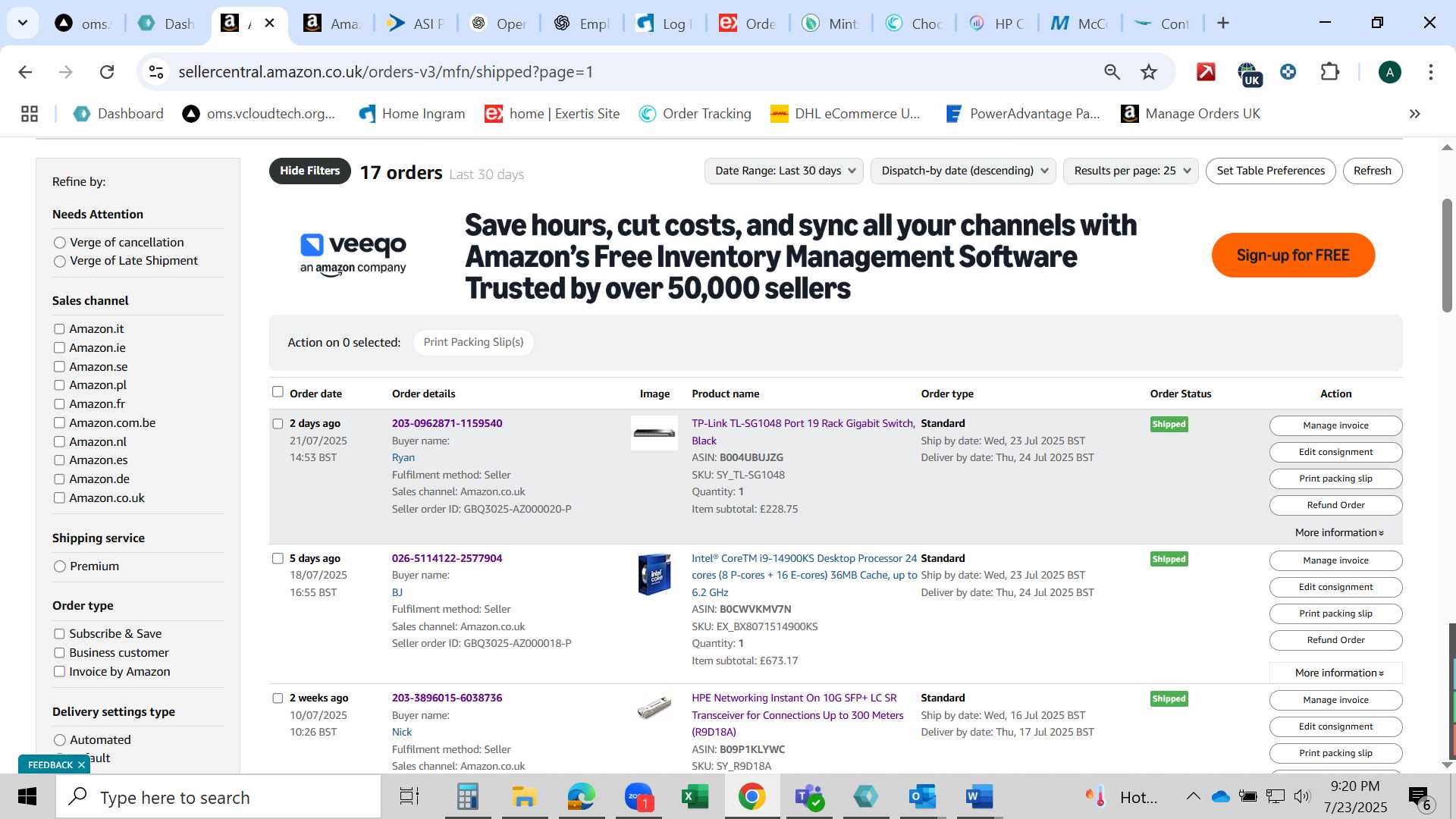
Task: Open Microsoft Teams from the taskbar
Action: 808,797
